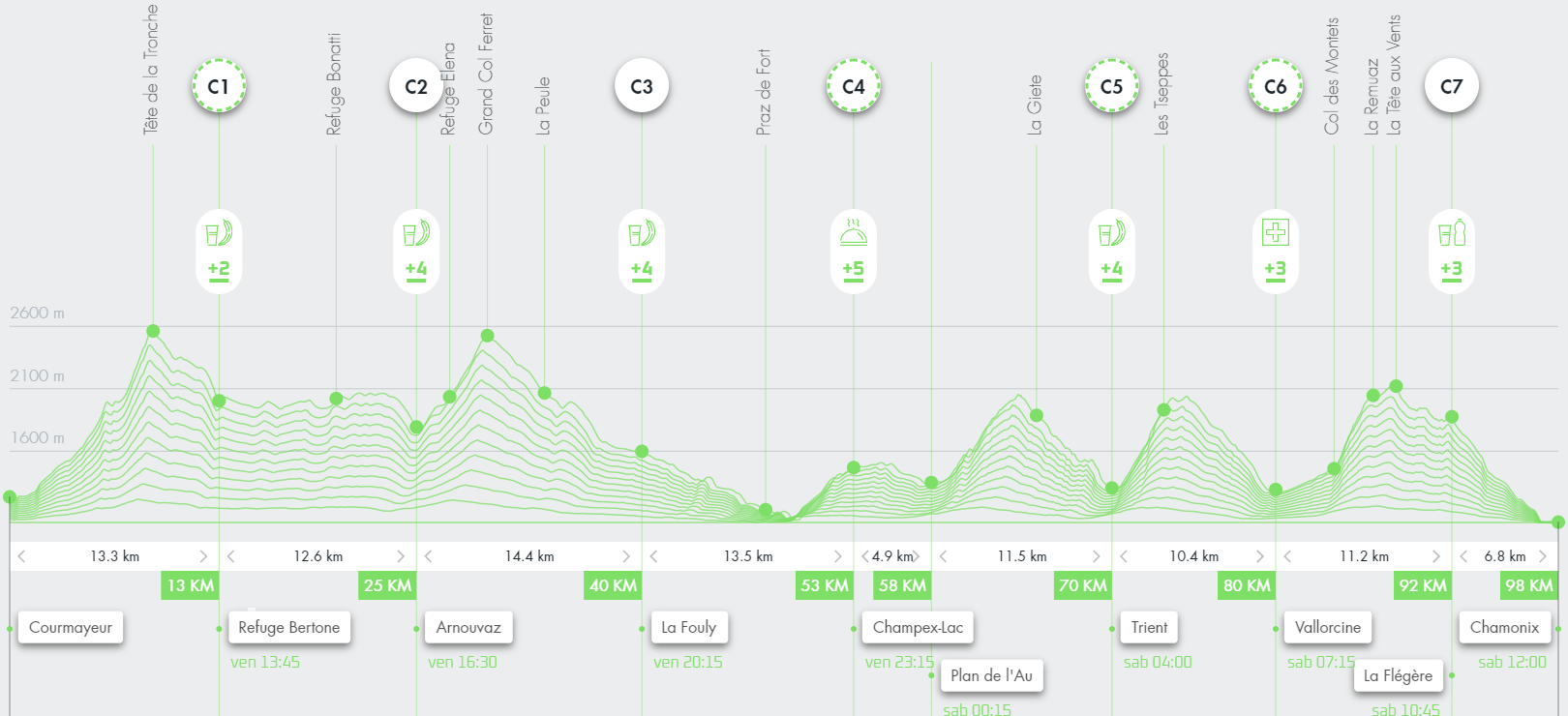The height and width of the screenshot is (716, 1568).
Task: Select the Plan de l'Au label
Action: 991,675
